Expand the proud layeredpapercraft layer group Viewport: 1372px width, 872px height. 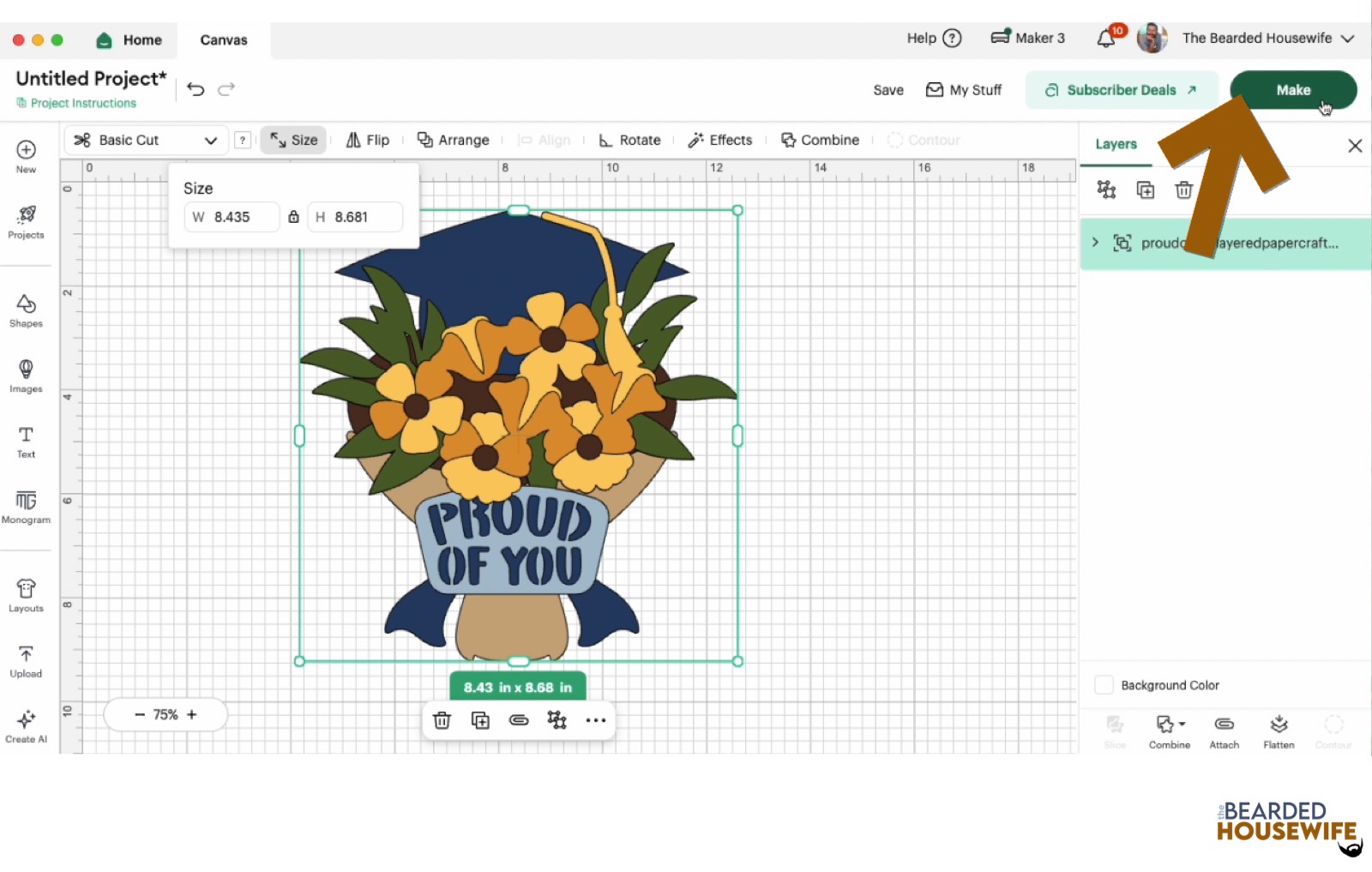[1095, 243]
